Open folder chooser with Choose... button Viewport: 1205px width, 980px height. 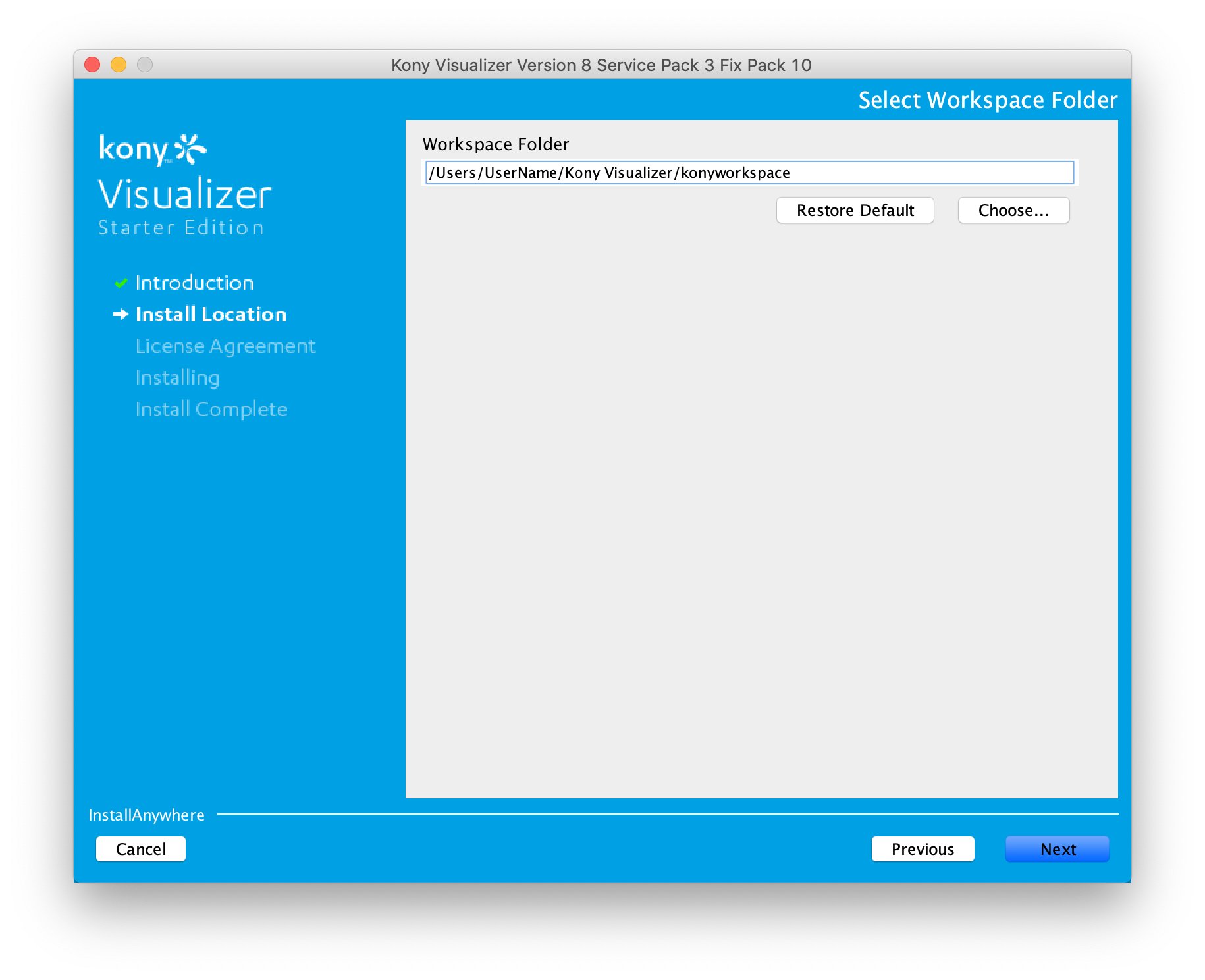[1013, 210]
